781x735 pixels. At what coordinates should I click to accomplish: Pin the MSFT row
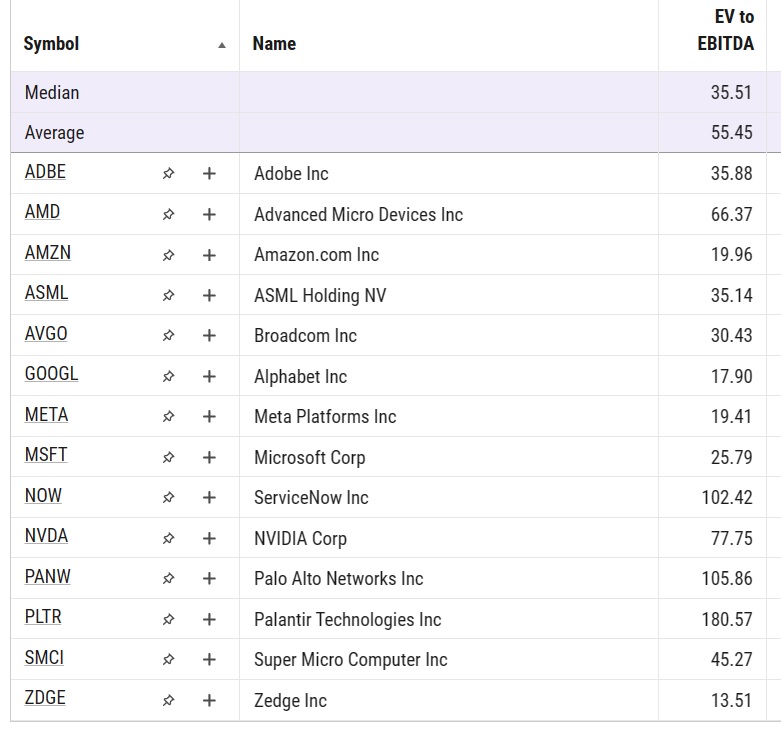tap(168, 457)
